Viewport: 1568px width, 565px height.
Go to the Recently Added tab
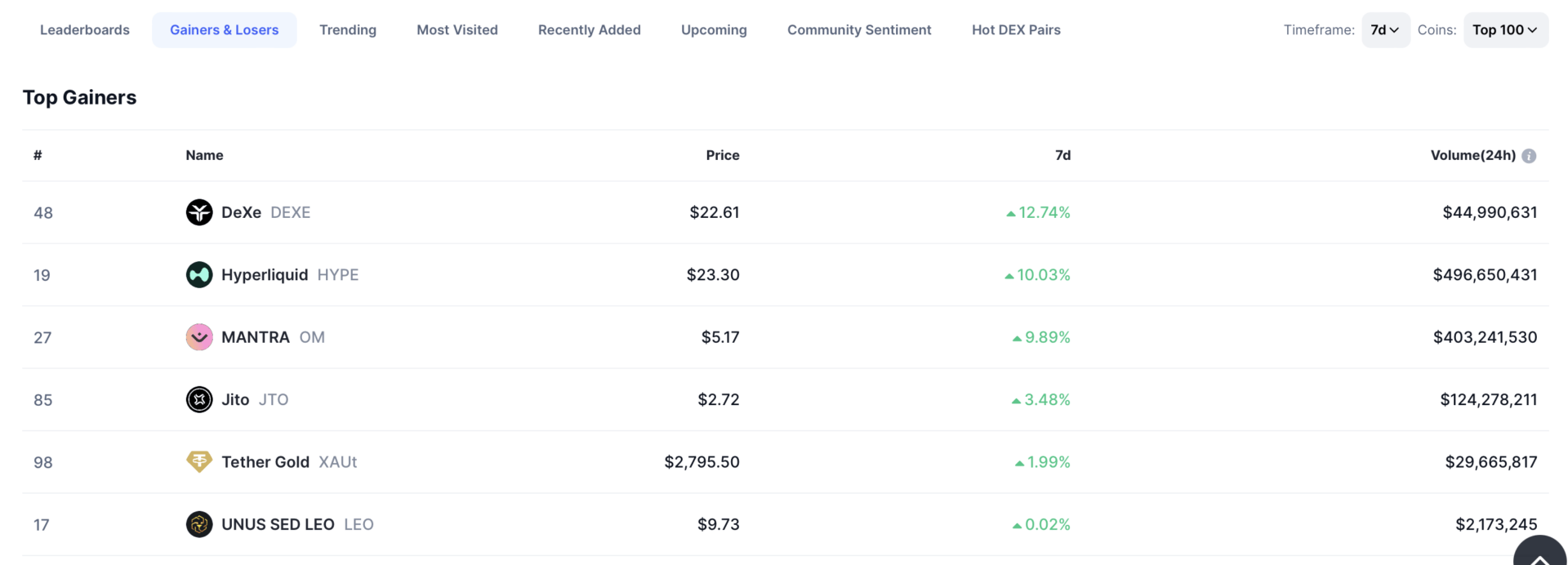[x=589, y=30]
